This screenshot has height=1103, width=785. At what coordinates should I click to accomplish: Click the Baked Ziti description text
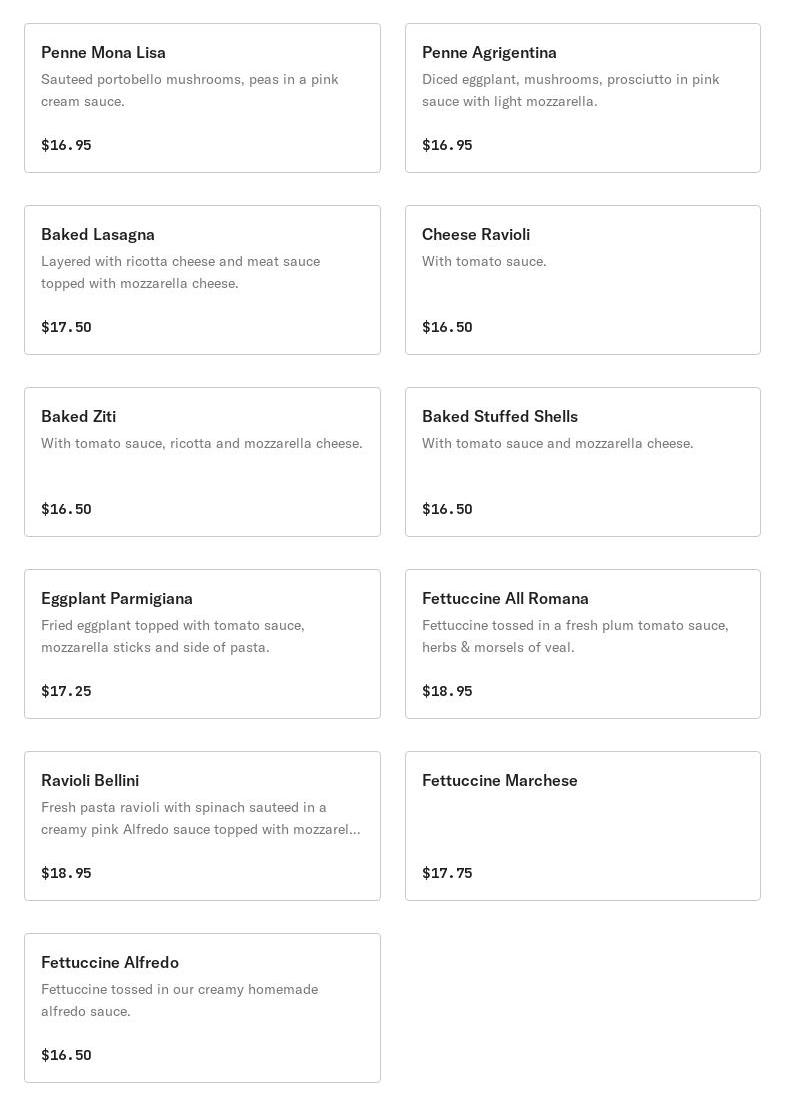coord(201,444)
